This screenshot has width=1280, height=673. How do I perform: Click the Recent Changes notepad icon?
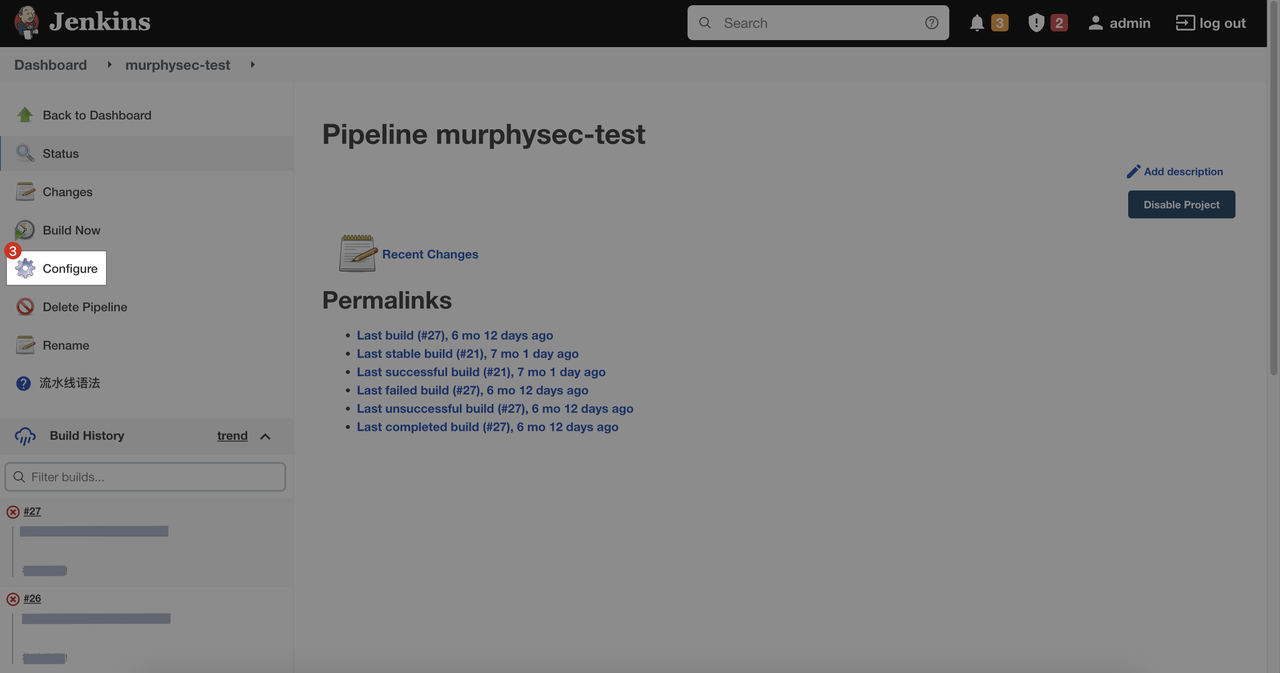tap(357, 254)
